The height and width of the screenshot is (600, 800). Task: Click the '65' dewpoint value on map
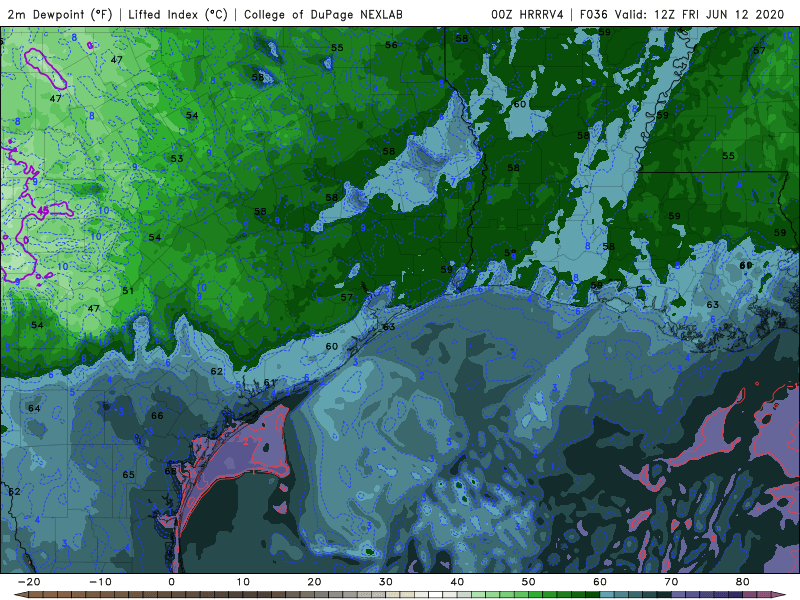[x=129, y=475]
